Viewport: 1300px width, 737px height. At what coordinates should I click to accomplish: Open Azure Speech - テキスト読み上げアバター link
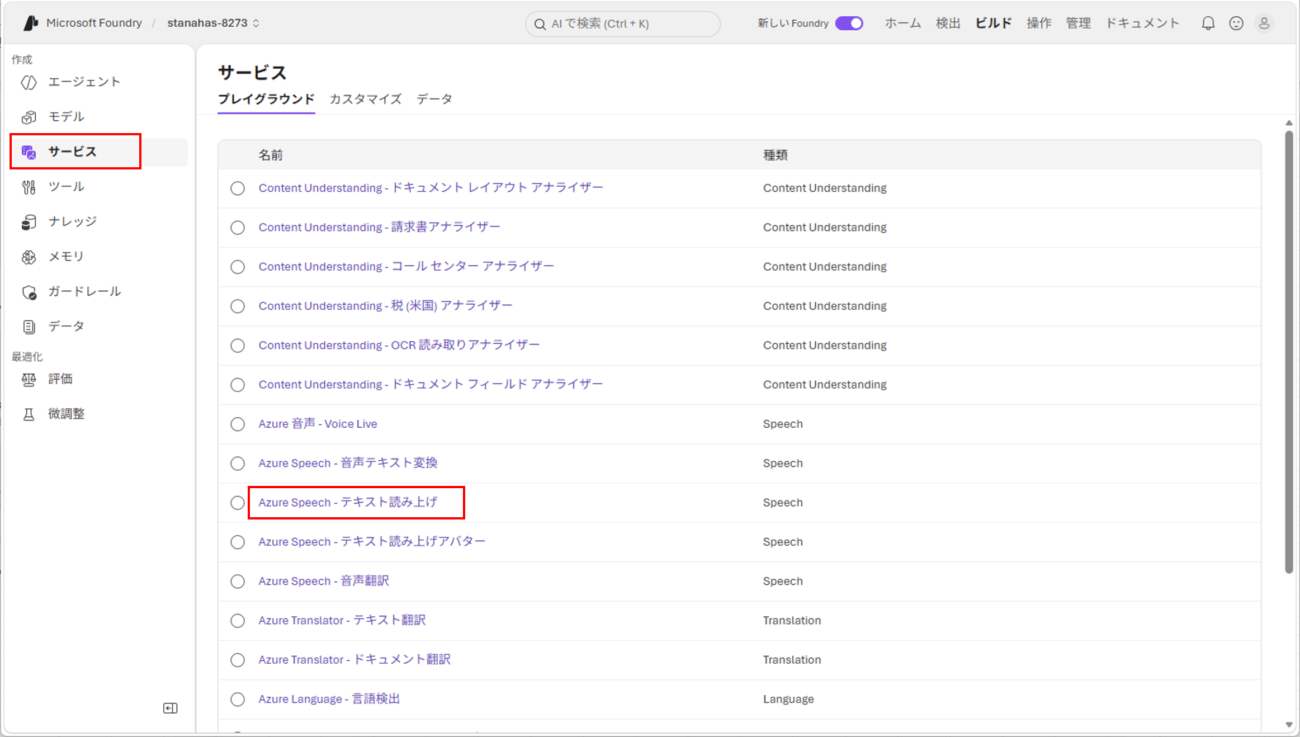click(372, 541)
